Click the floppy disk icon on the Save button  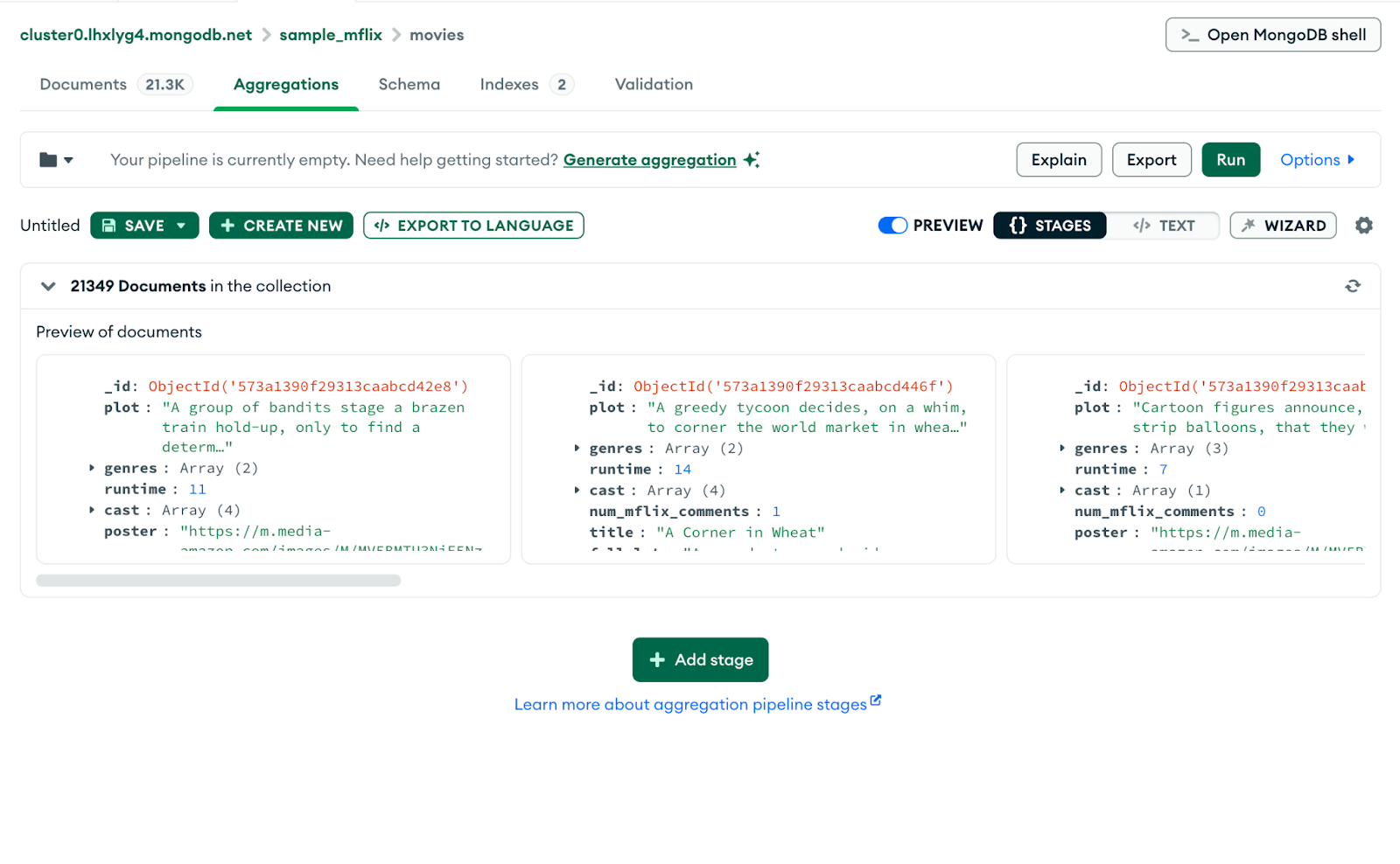[108, 225]
